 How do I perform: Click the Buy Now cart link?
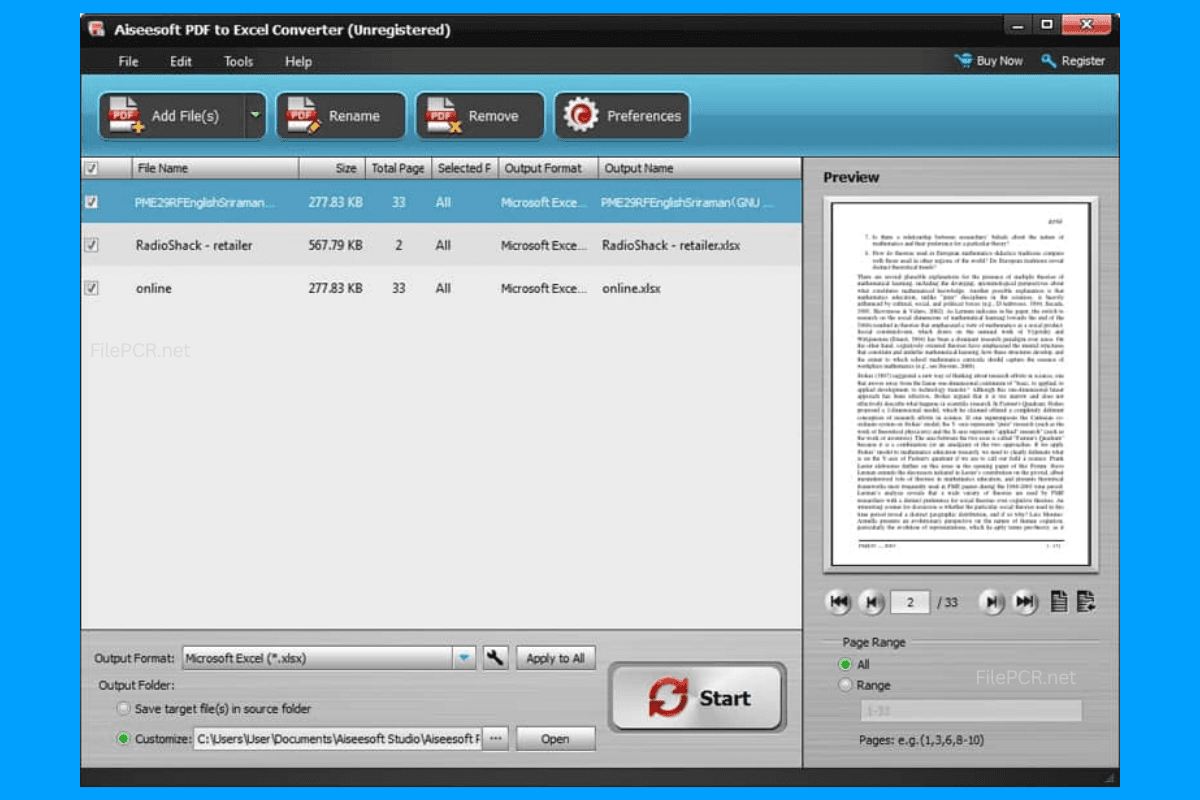(989, 61)
